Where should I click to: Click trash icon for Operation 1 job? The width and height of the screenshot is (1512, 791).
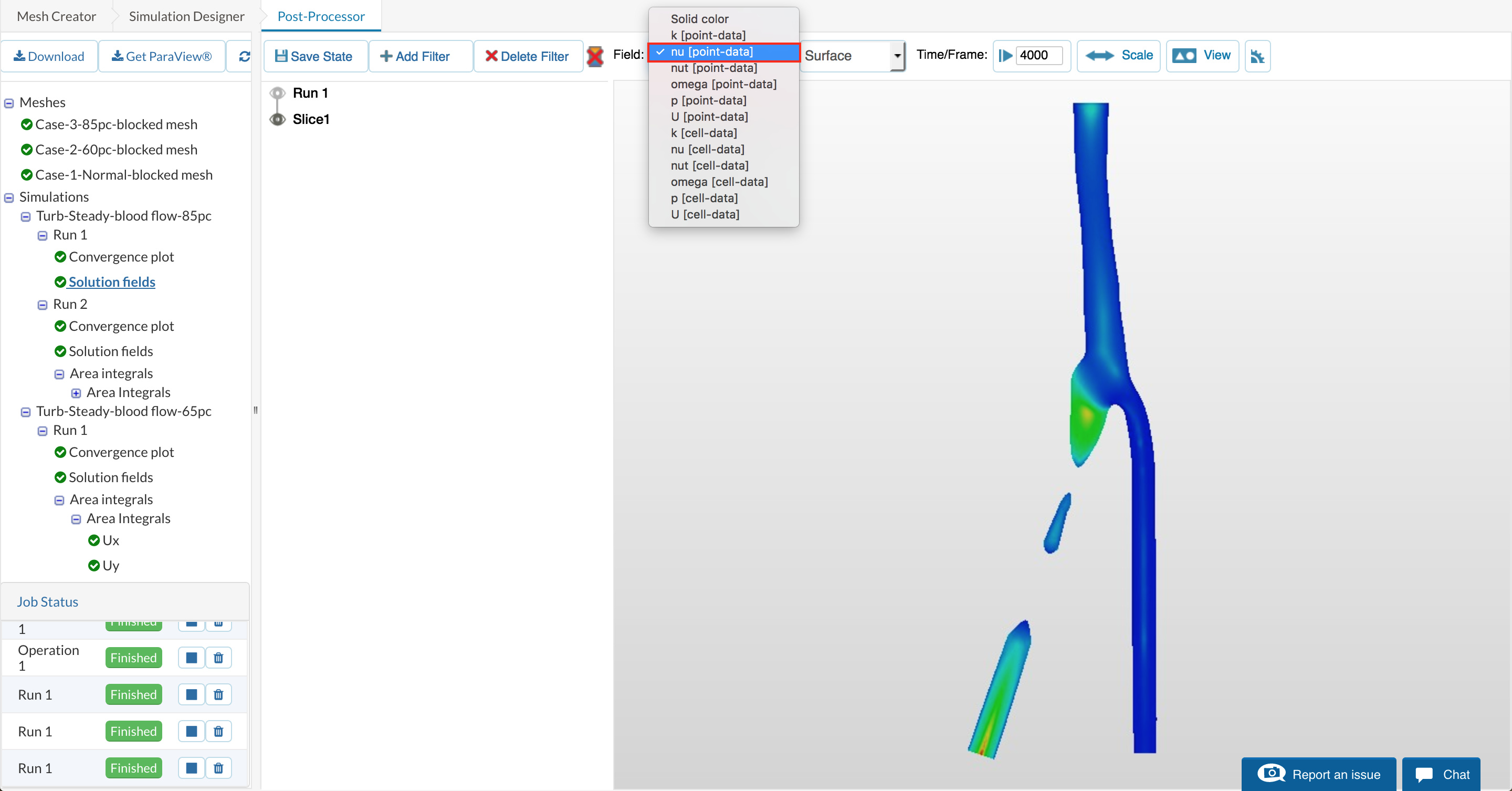click(x=218, y=658)
